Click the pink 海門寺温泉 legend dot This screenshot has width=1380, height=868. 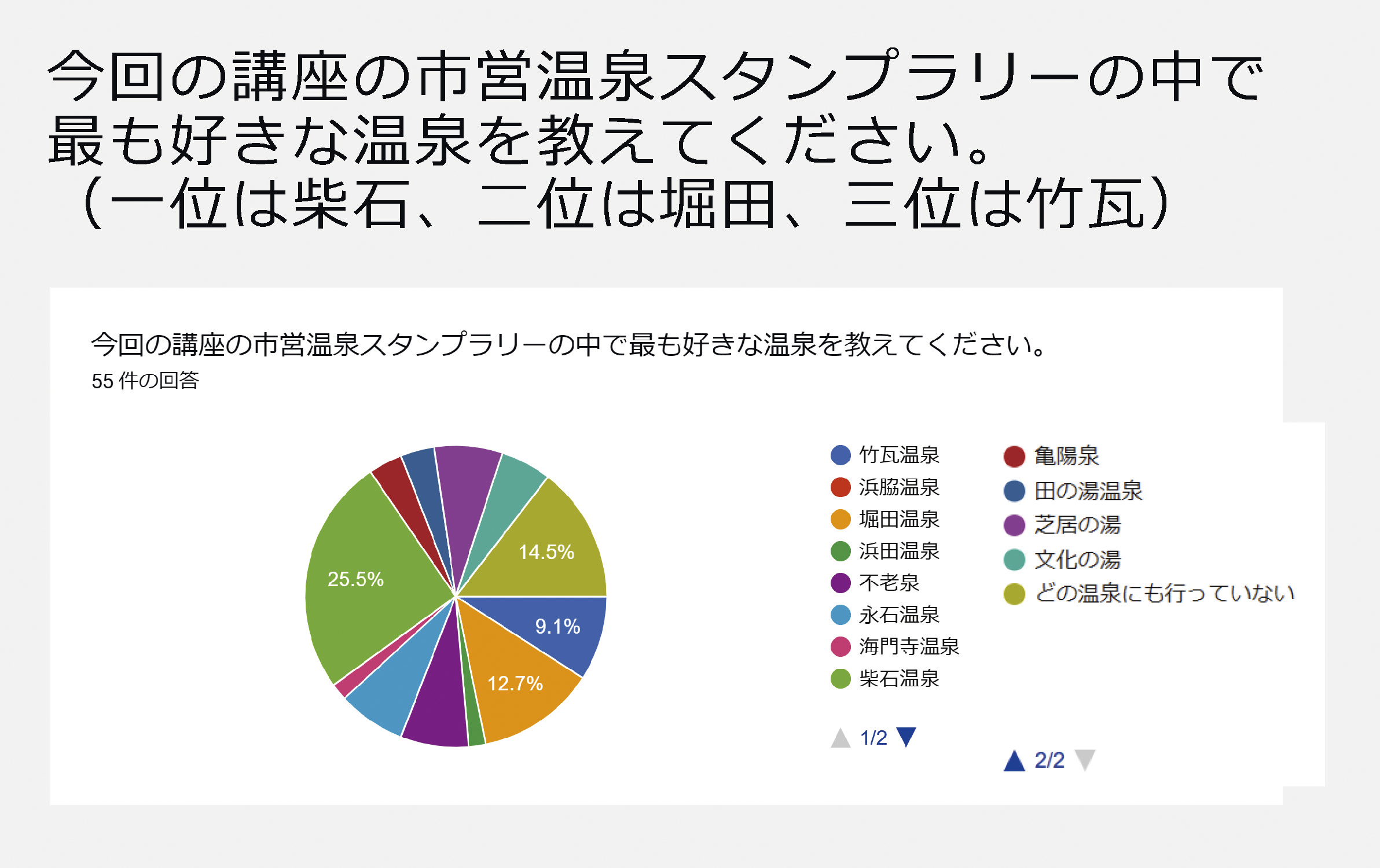click(840, 646)
